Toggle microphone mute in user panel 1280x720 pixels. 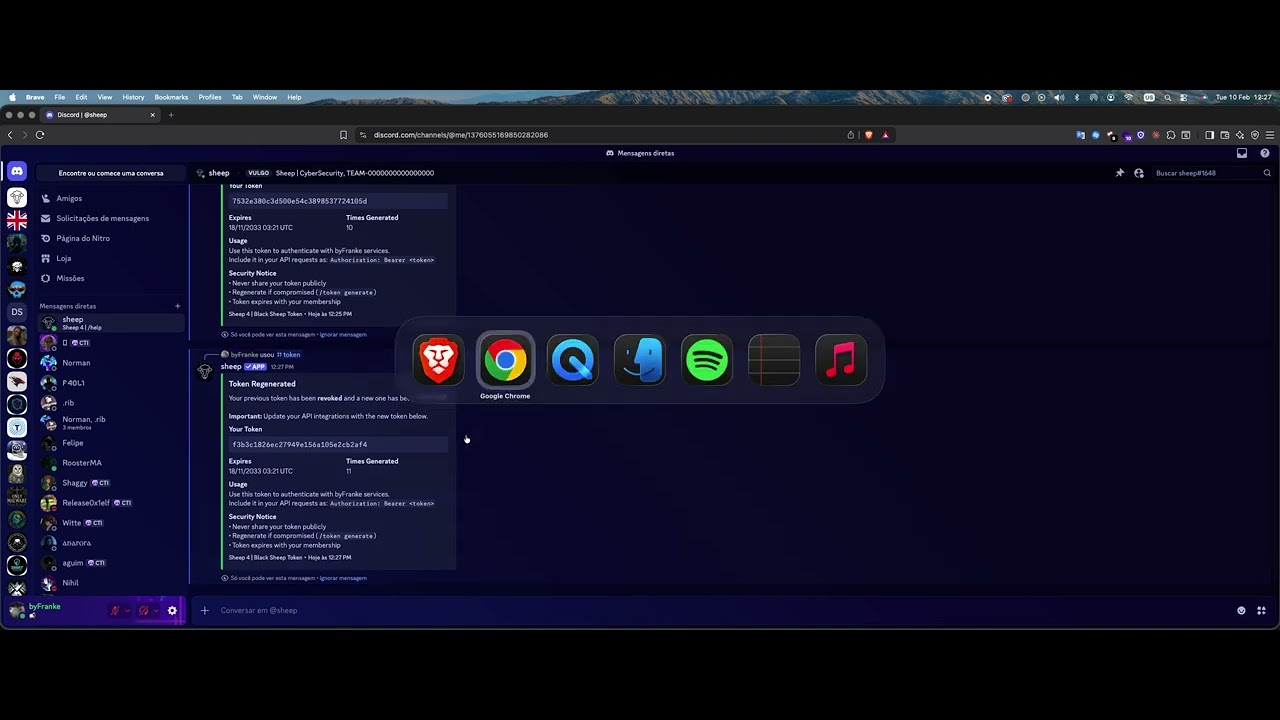click(115, 610)
